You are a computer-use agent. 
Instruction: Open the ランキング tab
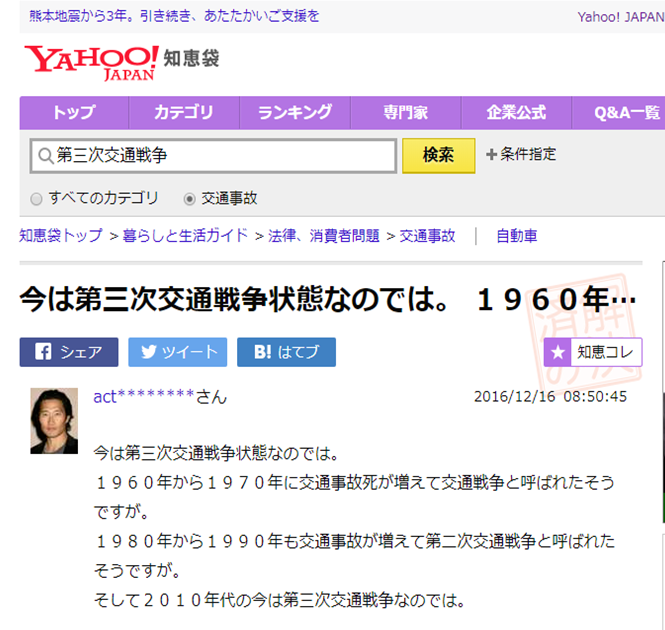[295, 113]
